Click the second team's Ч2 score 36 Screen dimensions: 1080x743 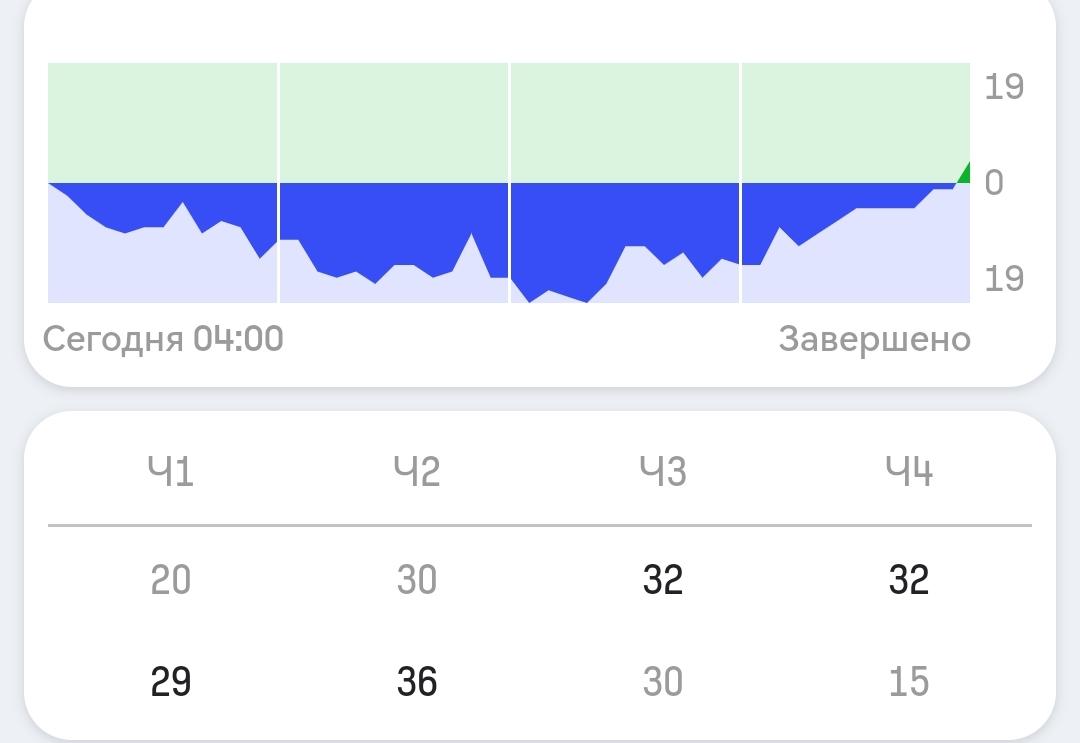point(417,682)
